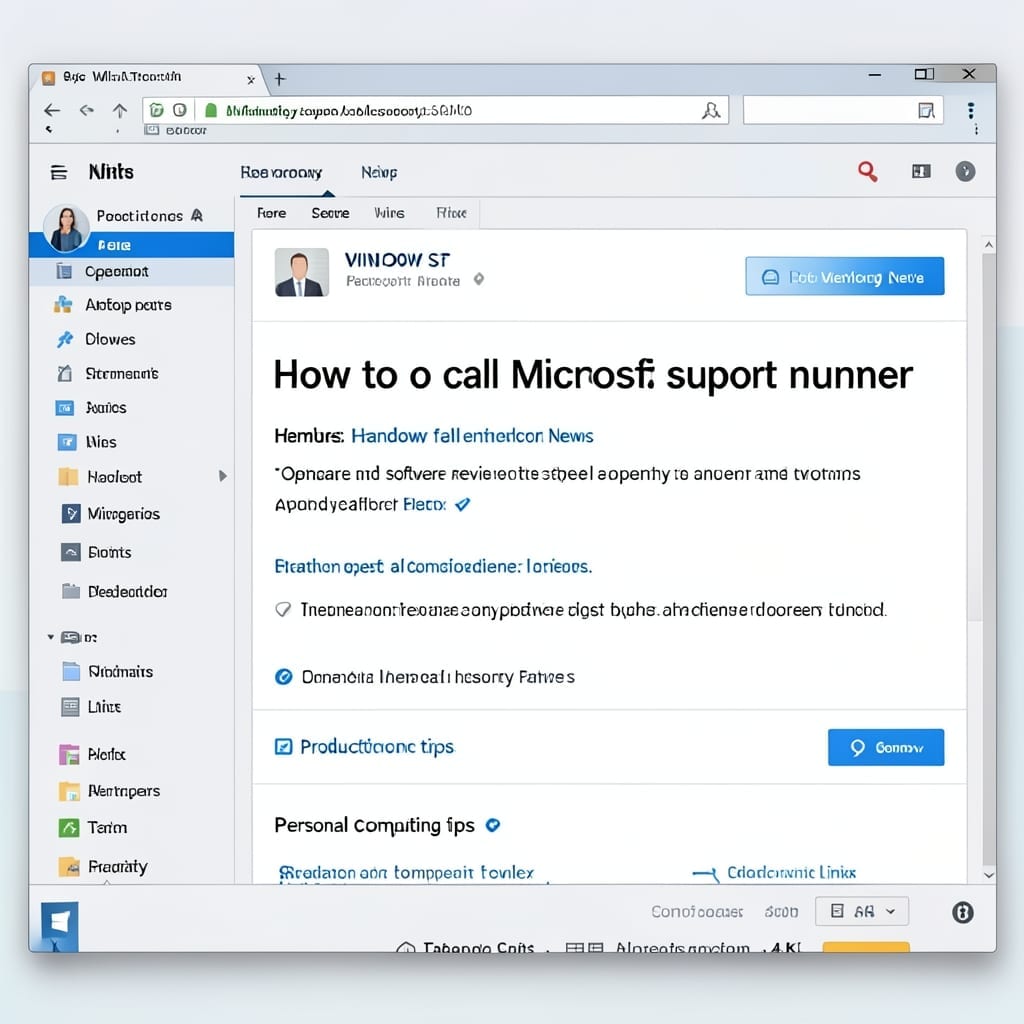Click the Frearaty folder icon
Screen dimensions: 1024x1024
69,867
